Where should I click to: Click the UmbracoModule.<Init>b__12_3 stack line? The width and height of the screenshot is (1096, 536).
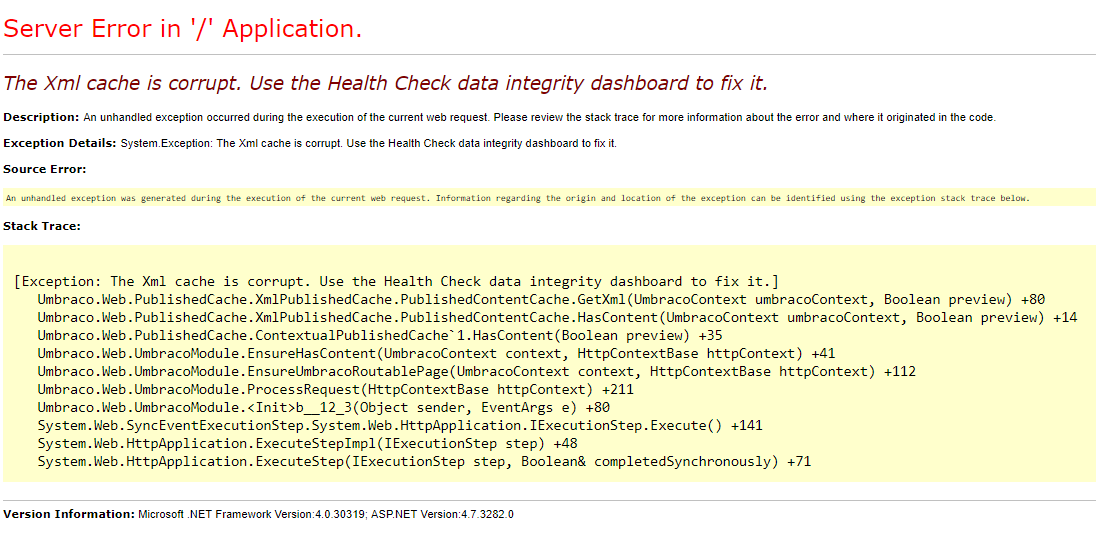(x=323, y=407)
